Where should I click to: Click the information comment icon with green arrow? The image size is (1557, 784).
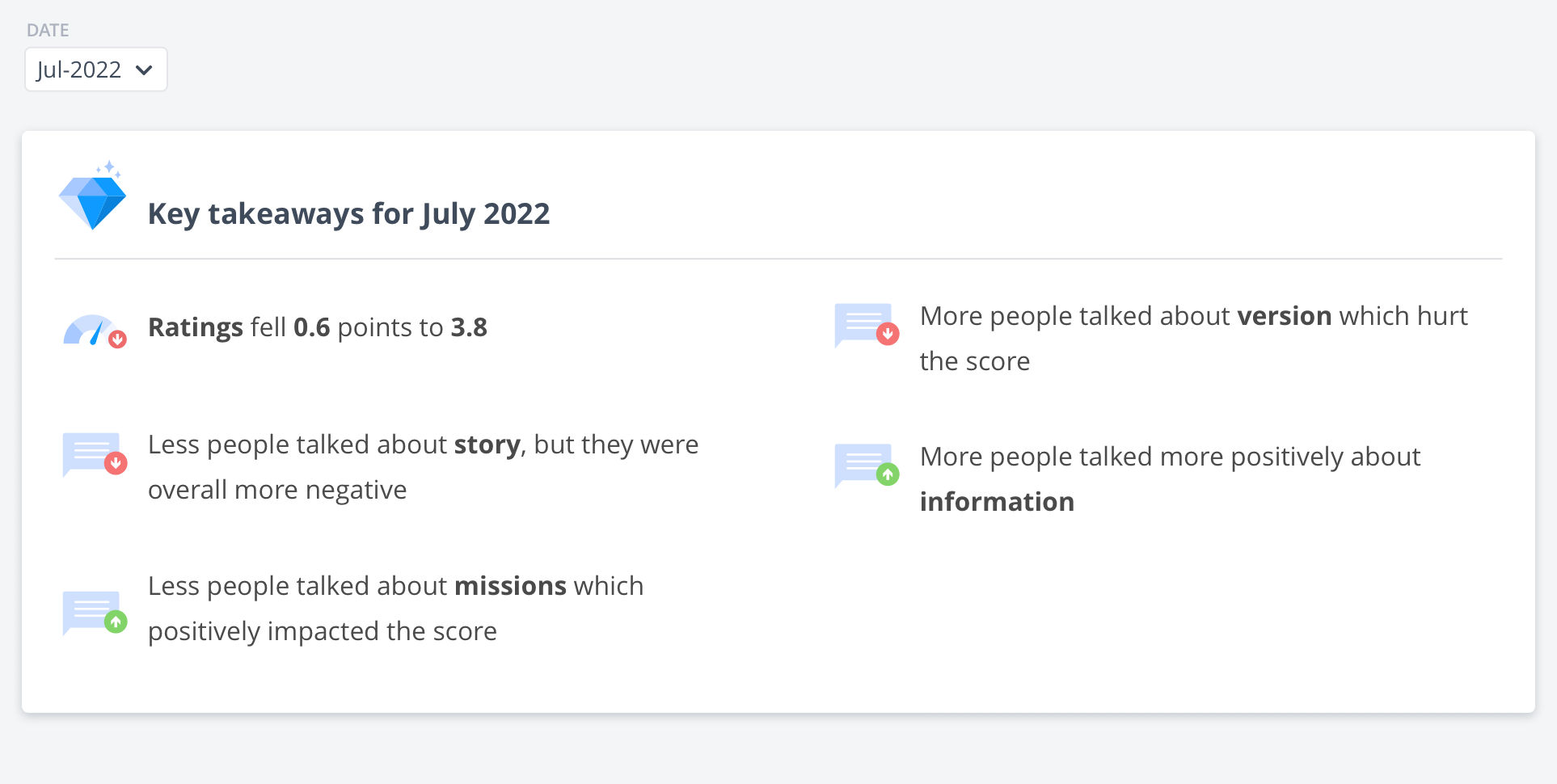[x=867, y=466]
